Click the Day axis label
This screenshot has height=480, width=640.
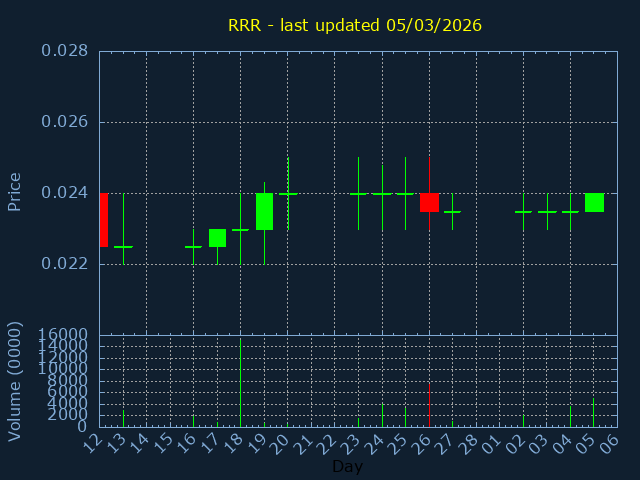(x=347, y=467)
